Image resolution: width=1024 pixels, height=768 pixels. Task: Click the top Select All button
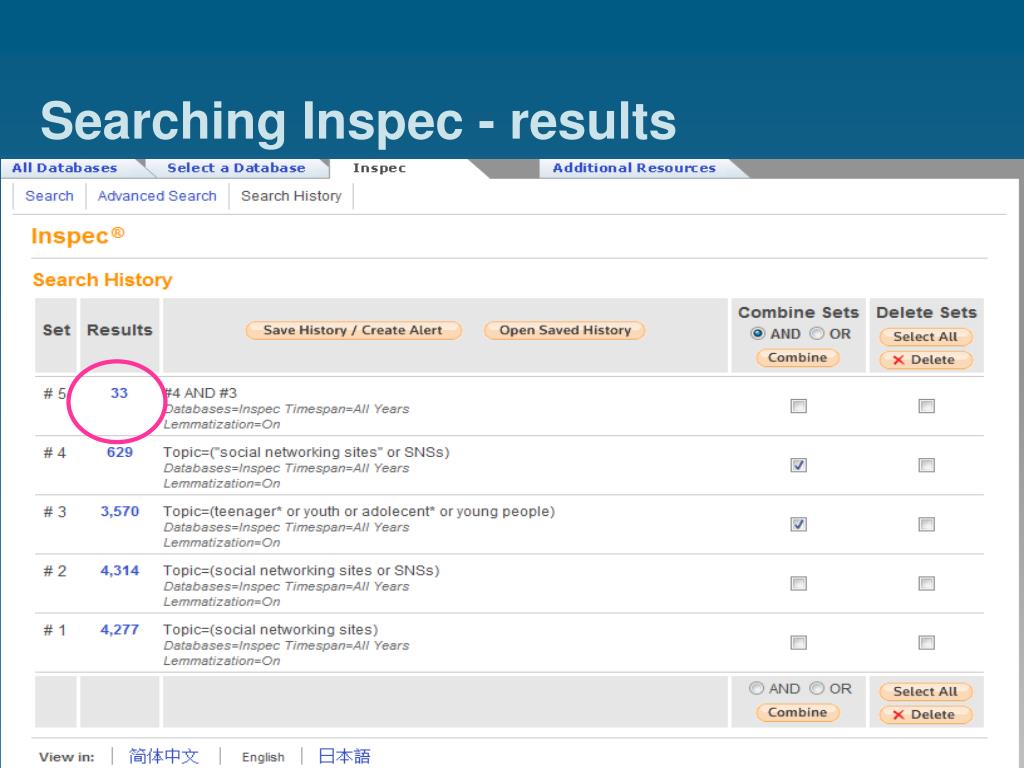(x=925, y=337)
